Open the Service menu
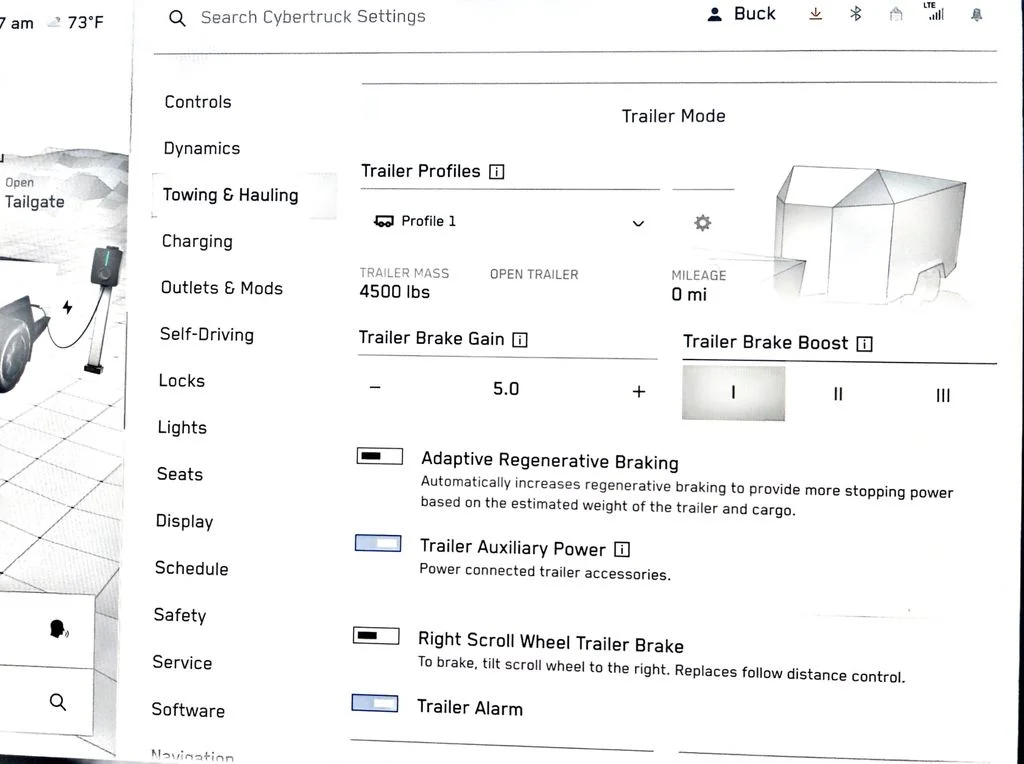1024x764 pixels. [182, 662]
